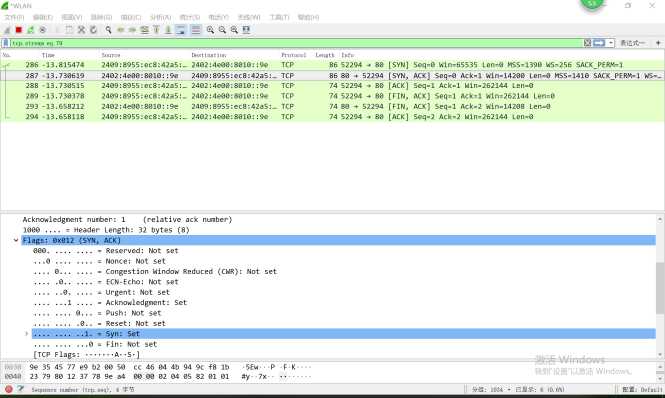Image resolution: width=665 pixels, height=398 pixels.
Task: Reload the capture file from the toolbar
Action: [x=93, y=30]
